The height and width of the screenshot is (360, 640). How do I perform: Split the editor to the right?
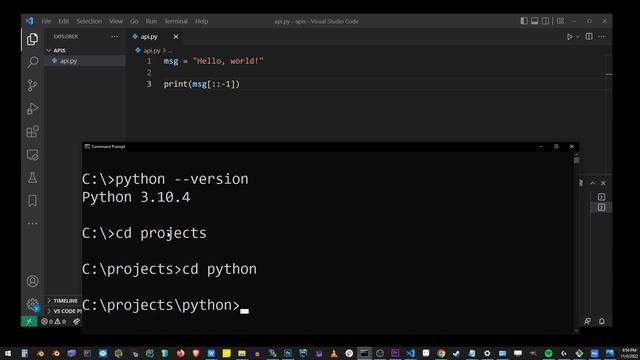tap(589, 37)
